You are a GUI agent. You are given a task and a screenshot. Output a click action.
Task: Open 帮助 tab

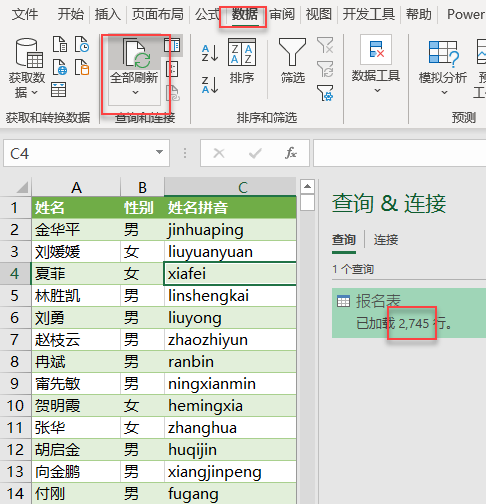point(419,15)
